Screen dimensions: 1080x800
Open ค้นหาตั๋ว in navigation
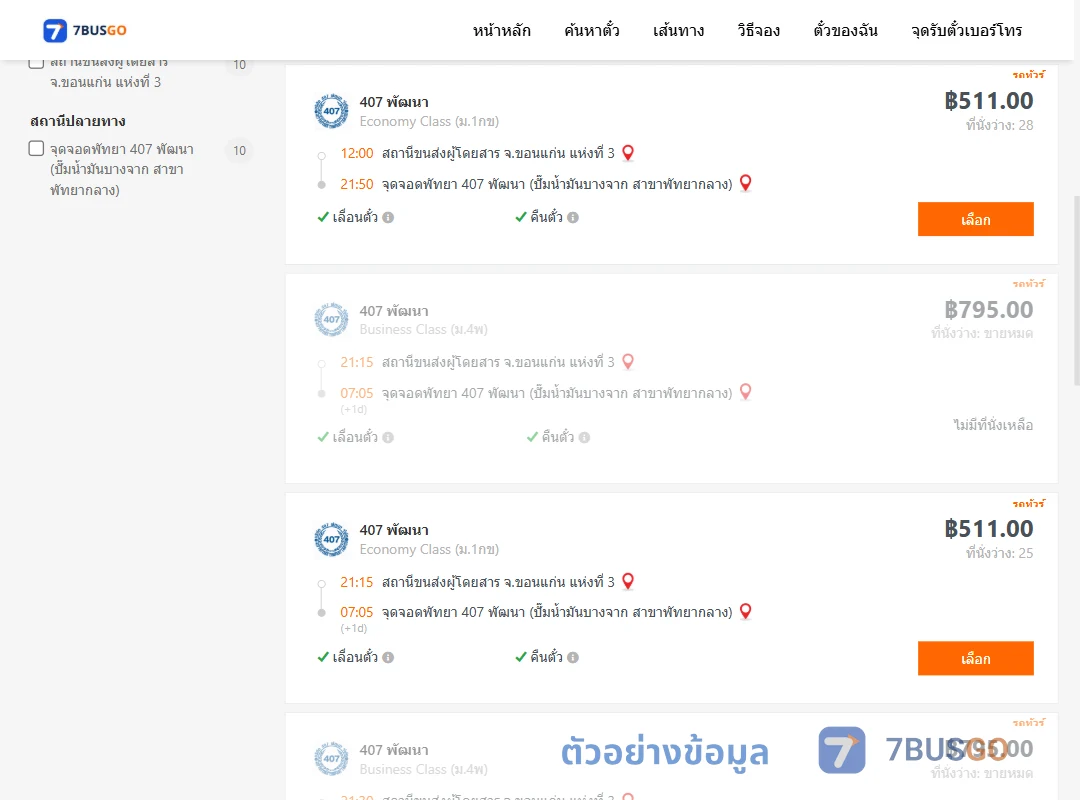(592, 30)
